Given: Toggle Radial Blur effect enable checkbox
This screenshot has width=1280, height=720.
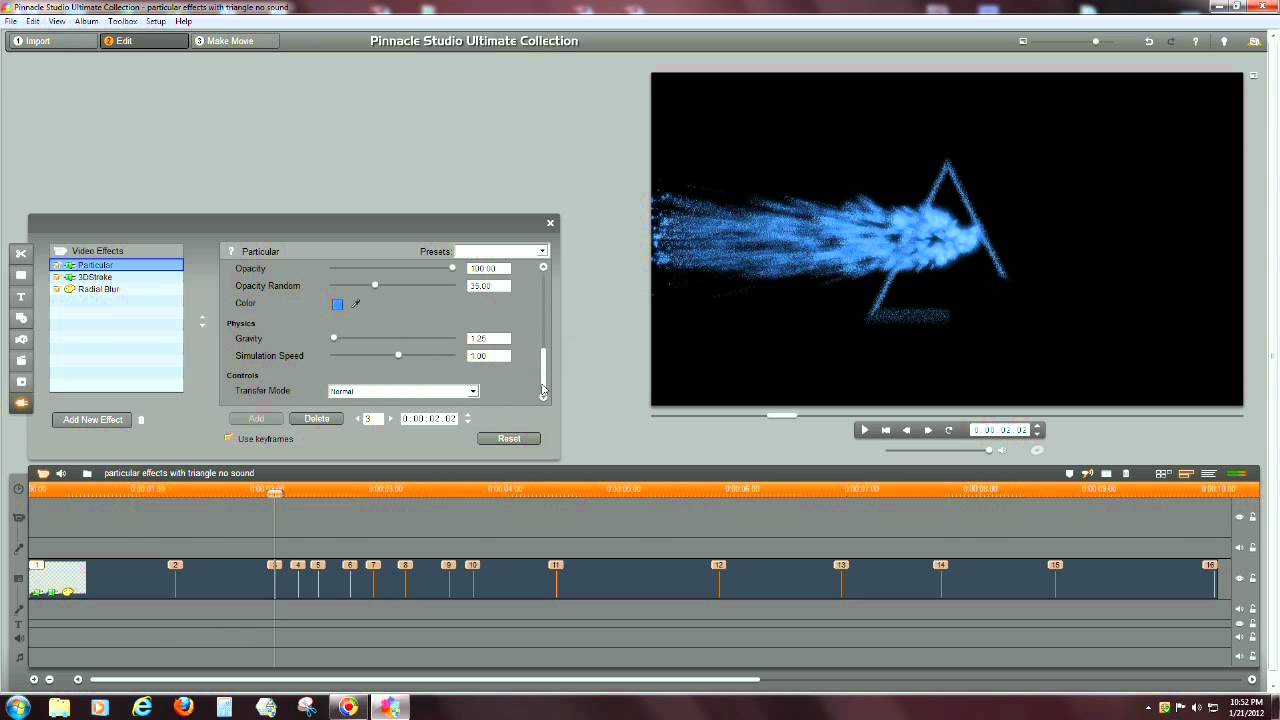Looking at the screenshot, I should (57, 289).
